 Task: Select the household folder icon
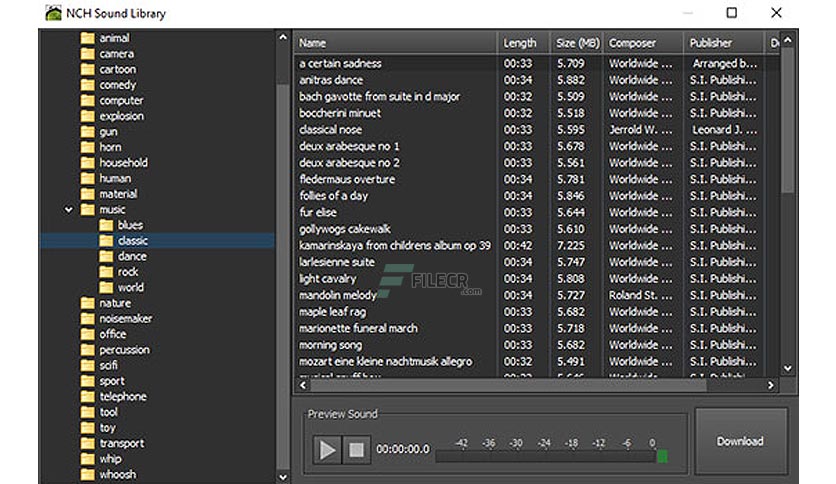pyautogui.click(x=87, y=163)
